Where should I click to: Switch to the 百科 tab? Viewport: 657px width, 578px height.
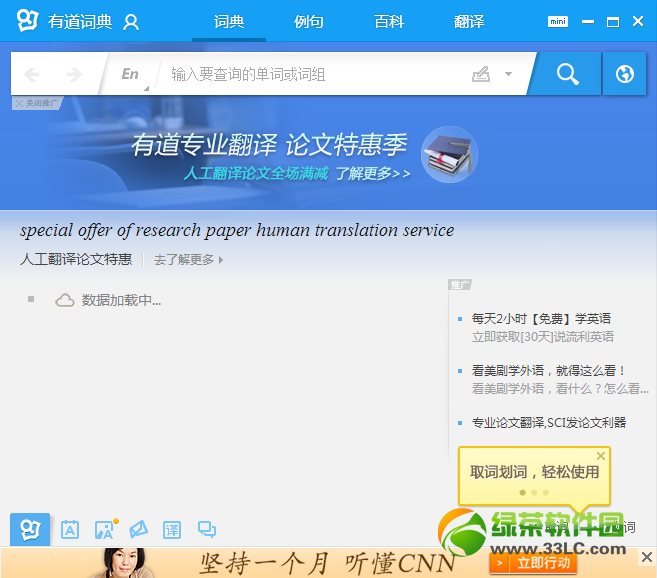(389, 21)
